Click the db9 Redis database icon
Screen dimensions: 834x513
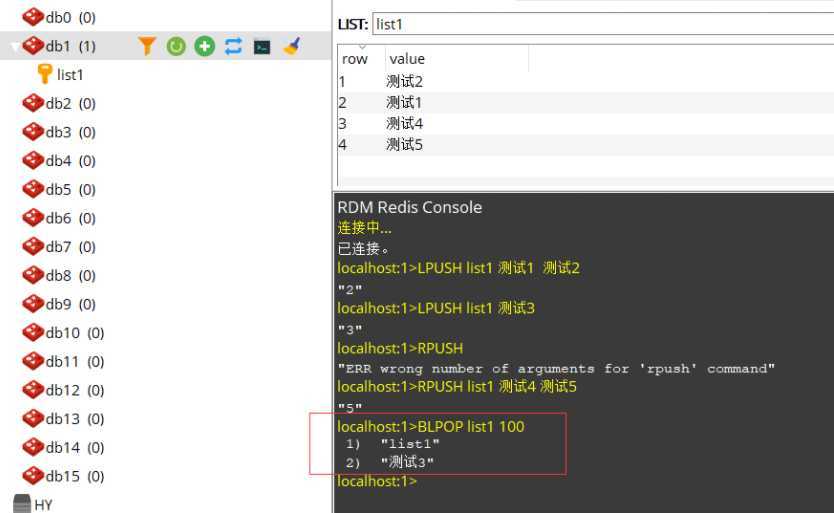click(33, 304)
